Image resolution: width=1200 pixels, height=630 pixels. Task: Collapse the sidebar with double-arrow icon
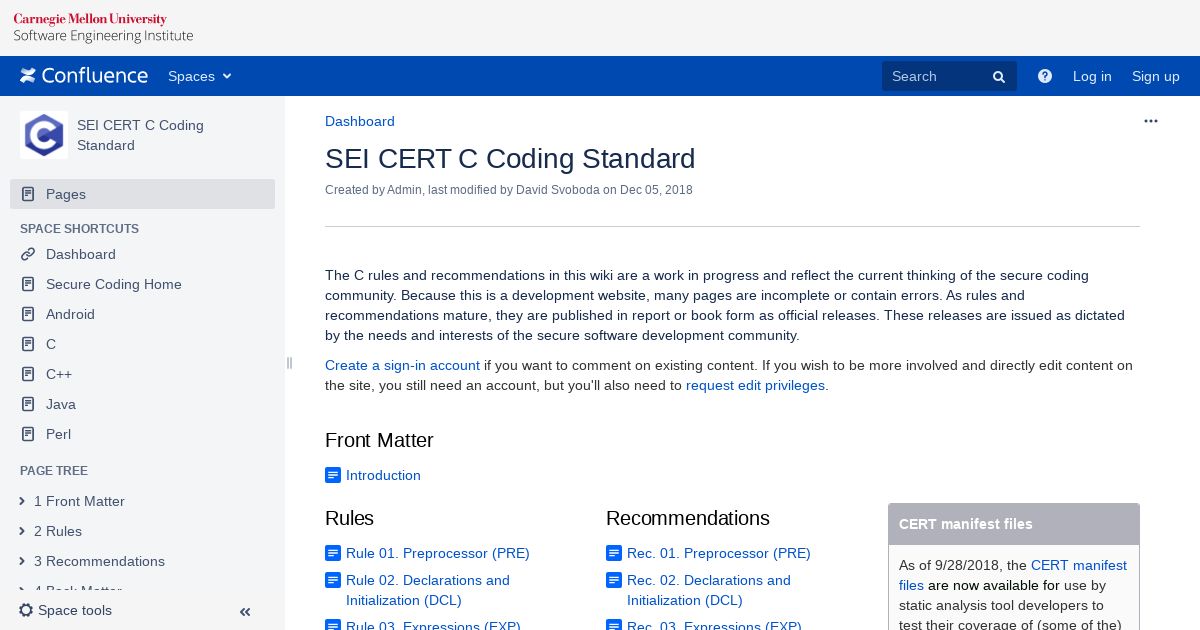point(245,612)
